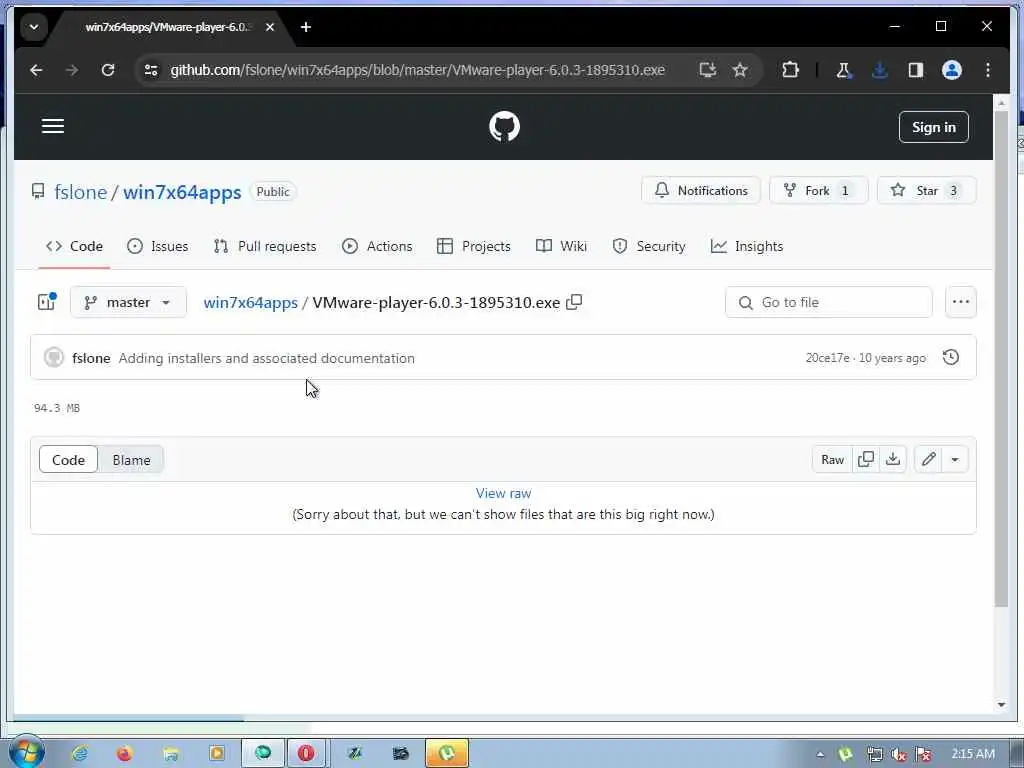The width and height of the screenshot is (1024, 768).
Task: Reload the page with refresh icon
Action: [x=108, y=70]
